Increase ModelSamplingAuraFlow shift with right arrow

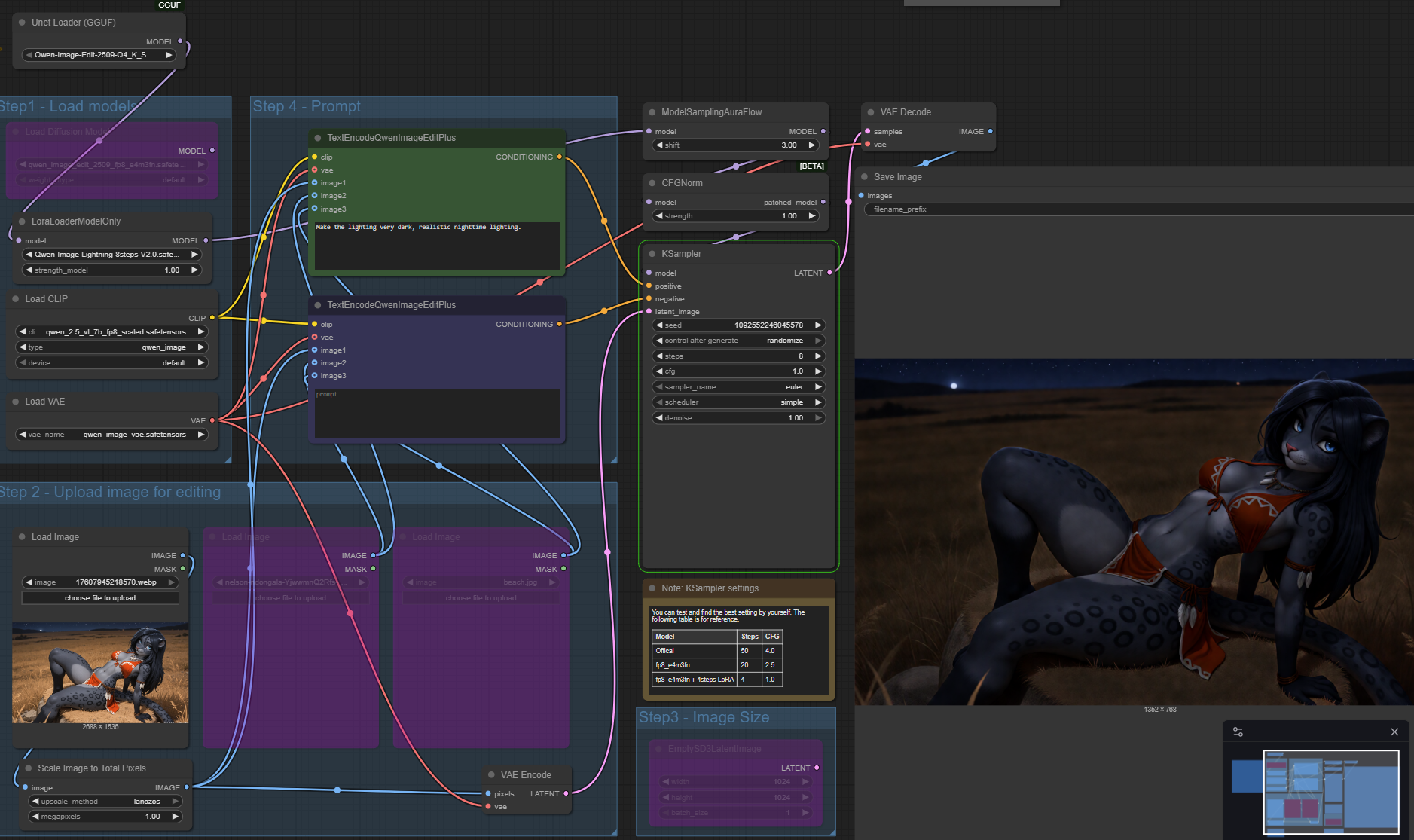(811, 145)
